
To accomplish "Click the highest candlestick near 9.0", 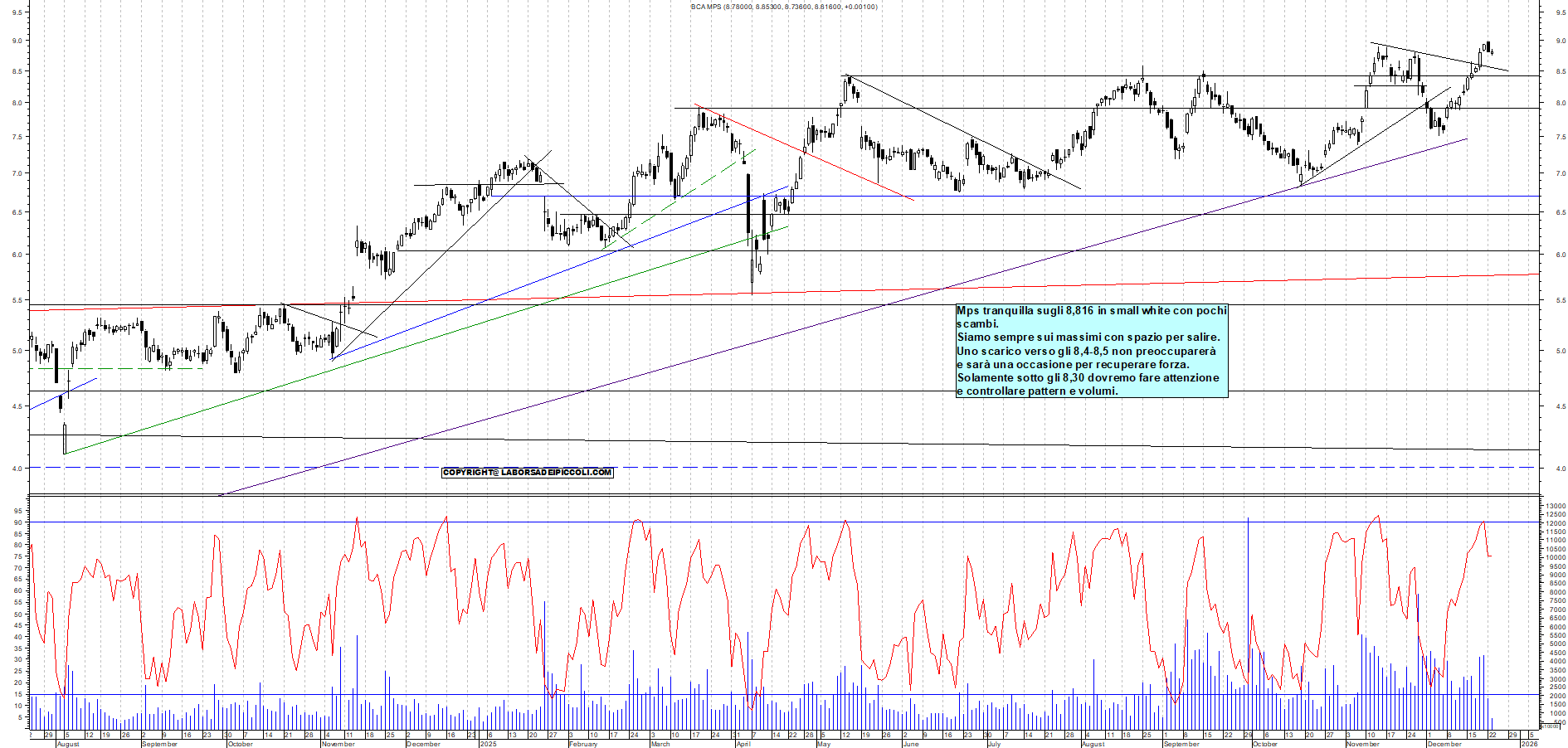I will tap(1489, 46).
